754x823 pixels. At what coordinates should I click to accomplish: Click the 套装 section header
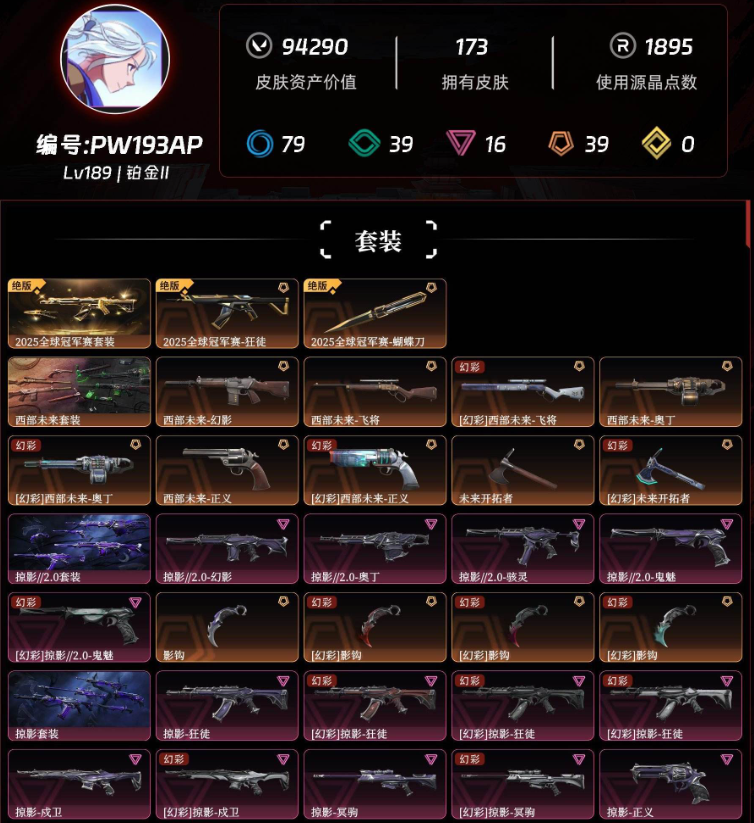378,240
